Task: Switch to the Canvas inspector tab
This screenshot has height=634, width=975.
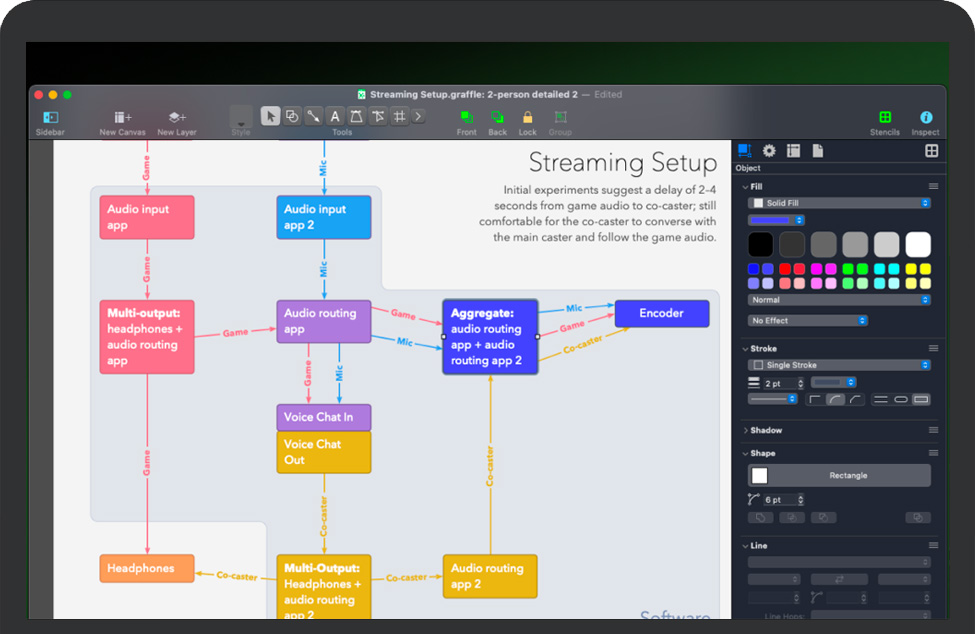Action: [x=793, y=151]
